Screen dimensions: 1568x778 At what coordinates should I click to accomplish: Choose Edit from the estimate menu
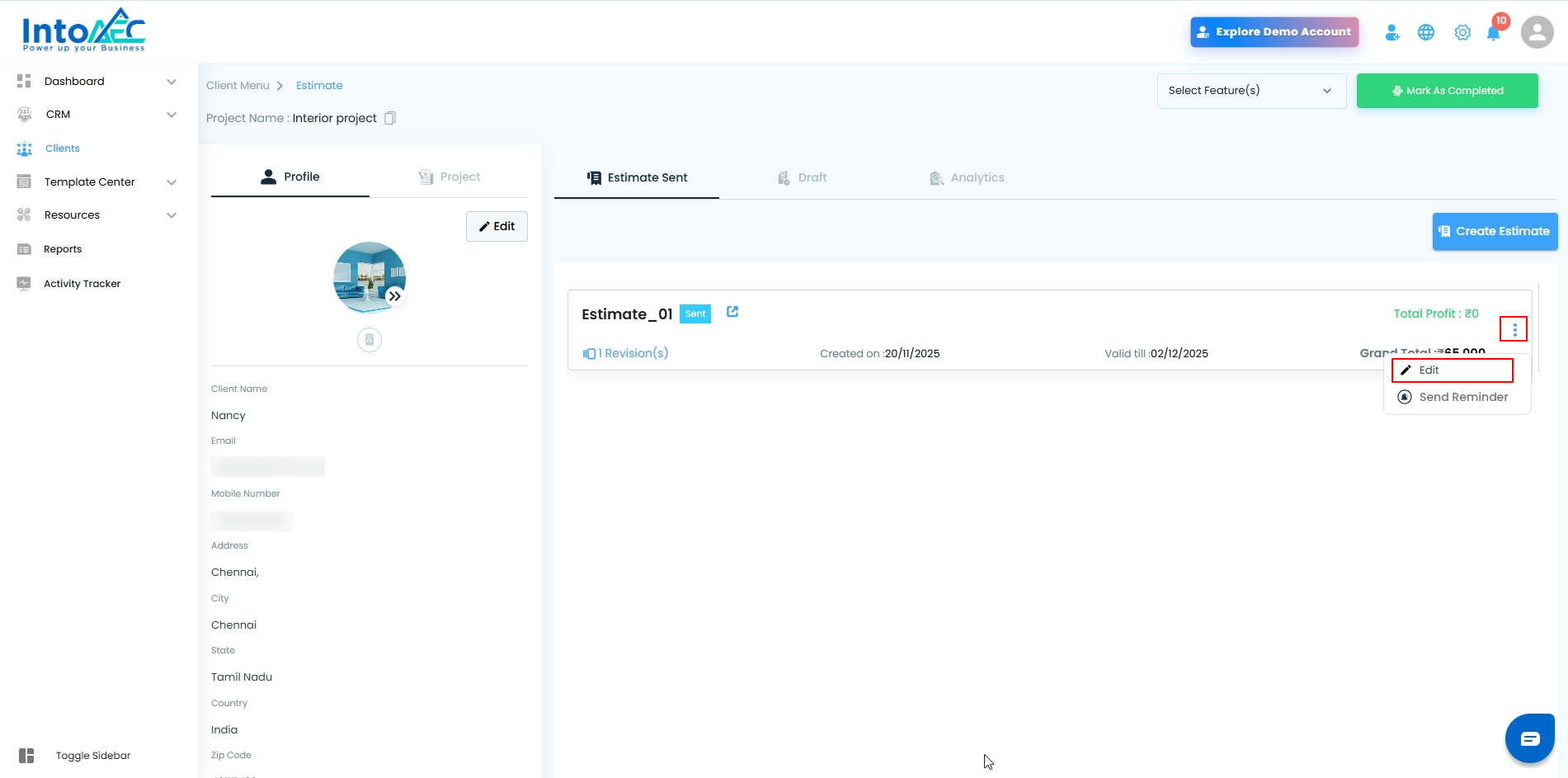(1453, 370)
